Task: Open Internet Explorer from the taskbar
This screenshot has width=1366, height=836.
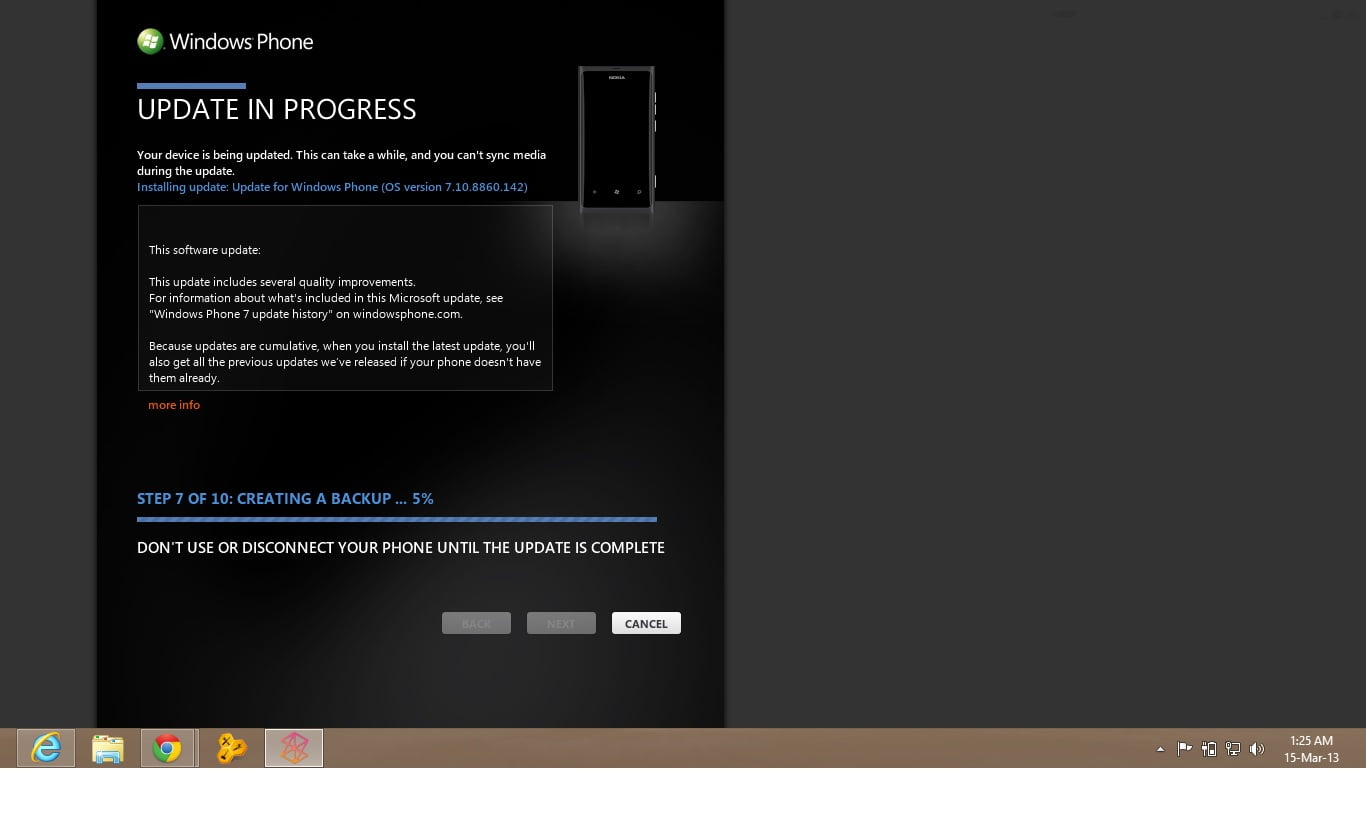Action: click(x=46, y=748)
